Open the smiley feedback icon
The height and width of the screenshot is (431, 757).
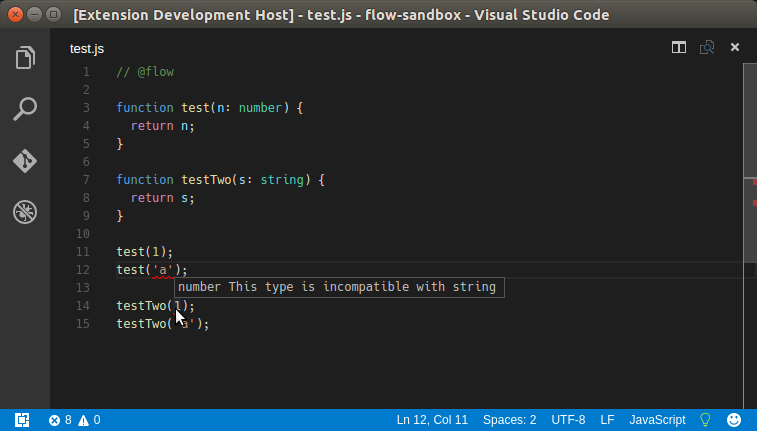coord(734,420)
